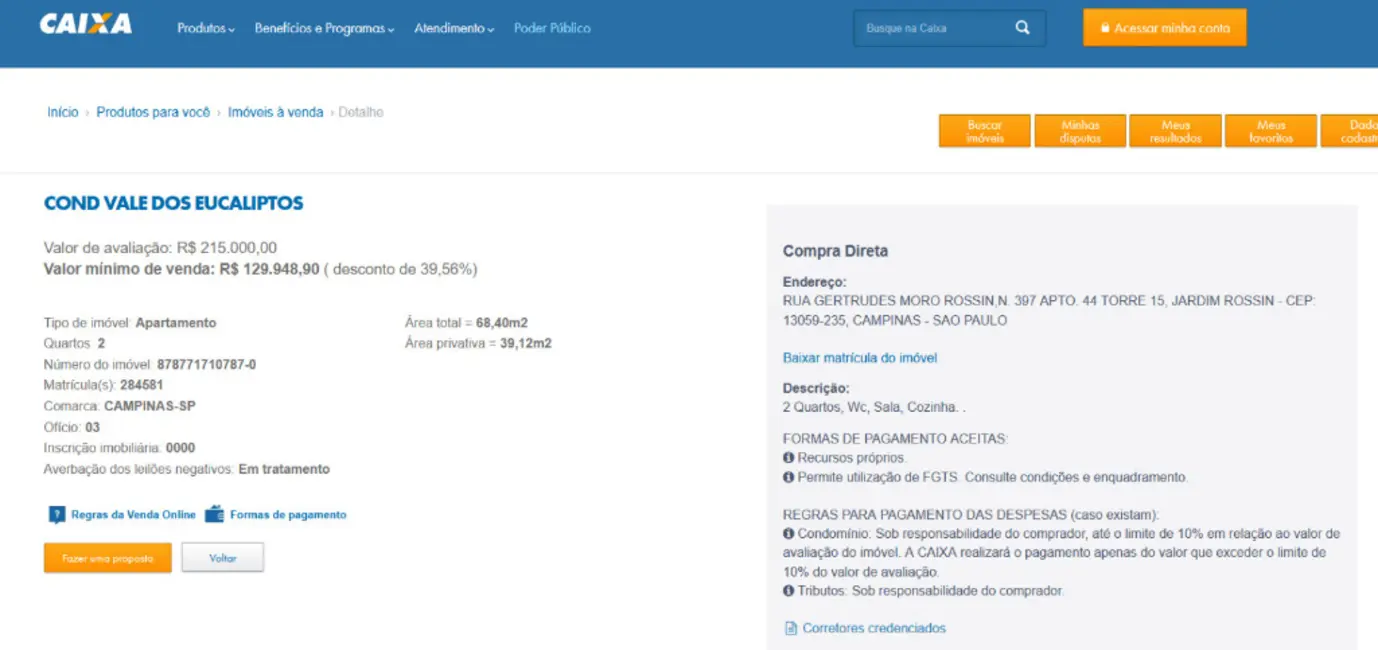
Task: Click the question bubble icon beside Regras da Venda Online
Action: pyautogui.click(x=57, y=513)
